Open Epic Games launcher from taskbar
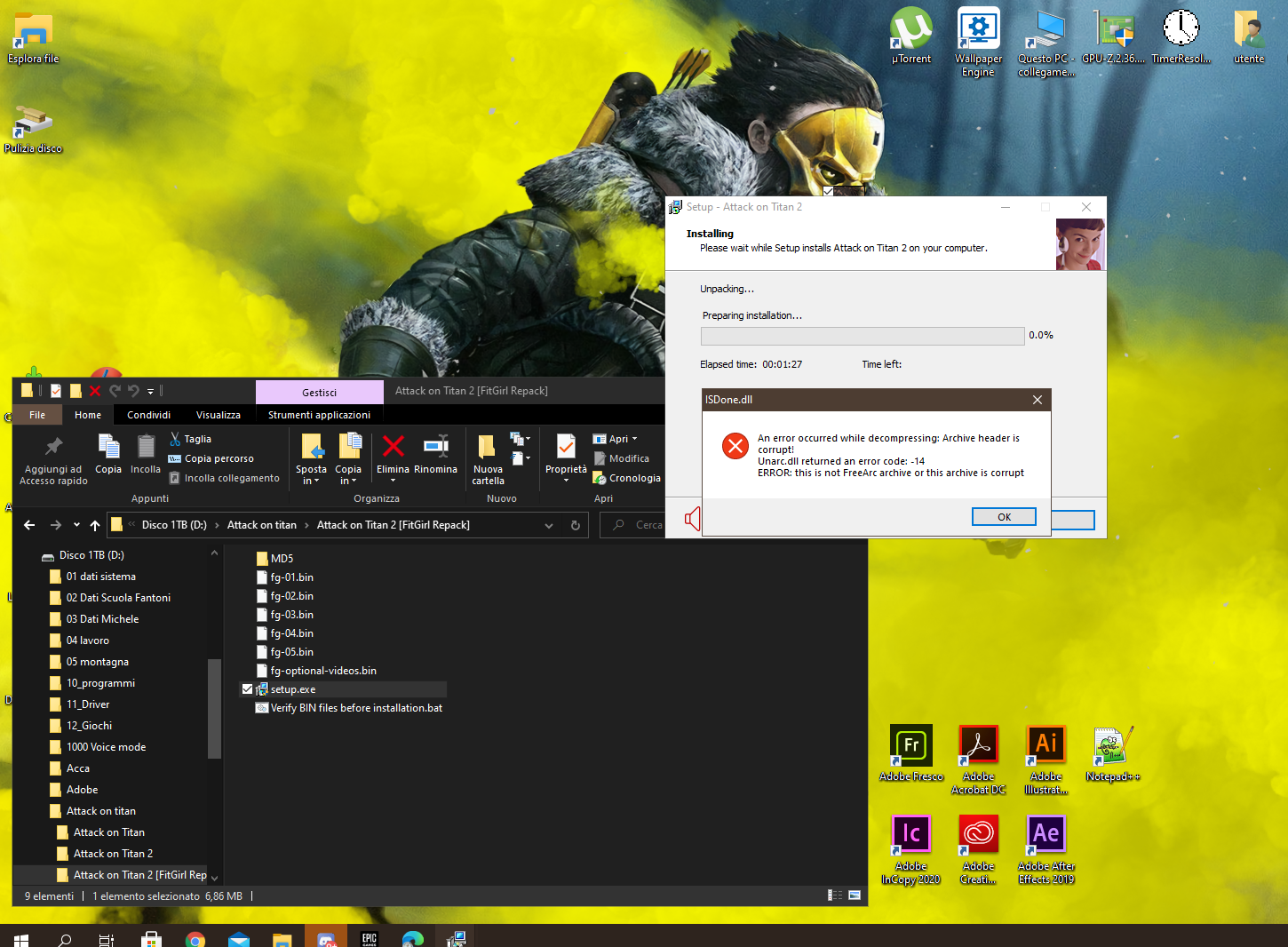Viewport: 1288px width, 947px height. click(x=370, y=938)
